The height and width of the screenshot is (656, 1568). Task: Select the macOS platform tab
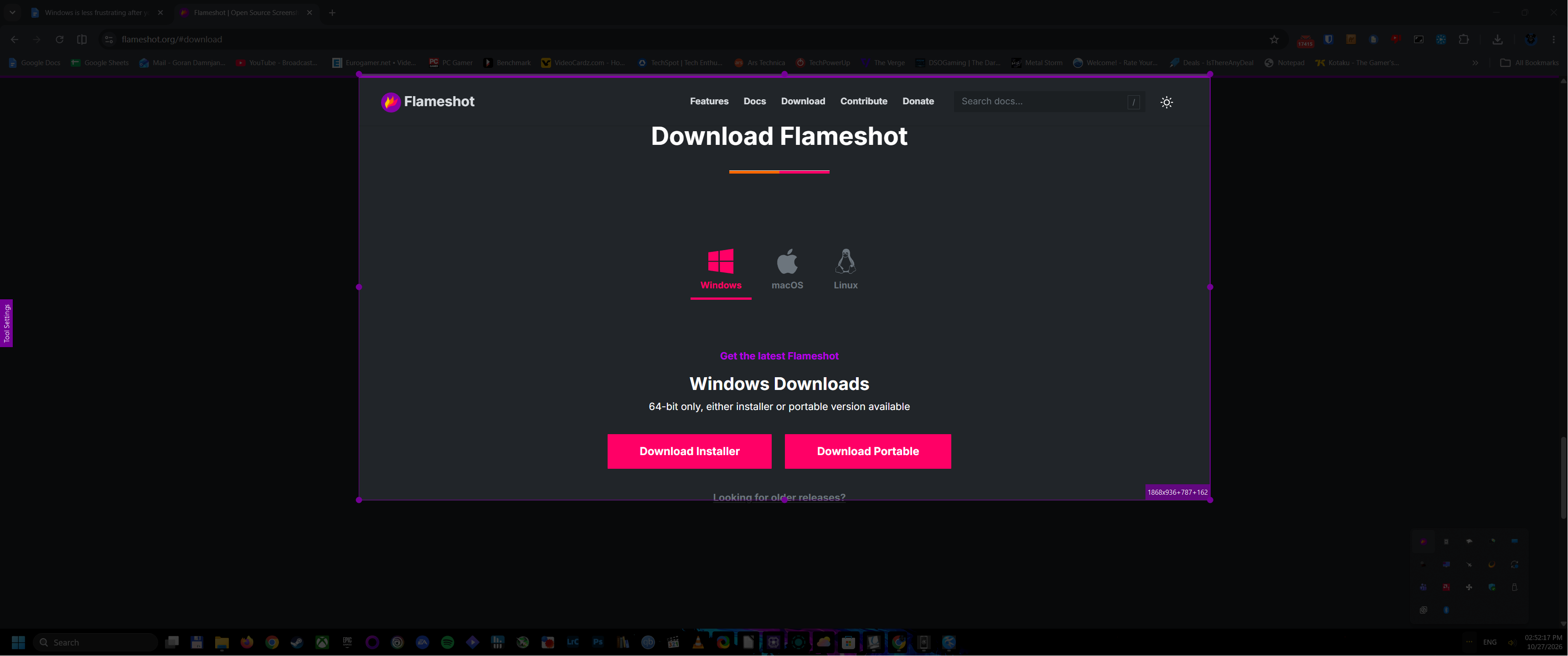[x=787, y=270]
